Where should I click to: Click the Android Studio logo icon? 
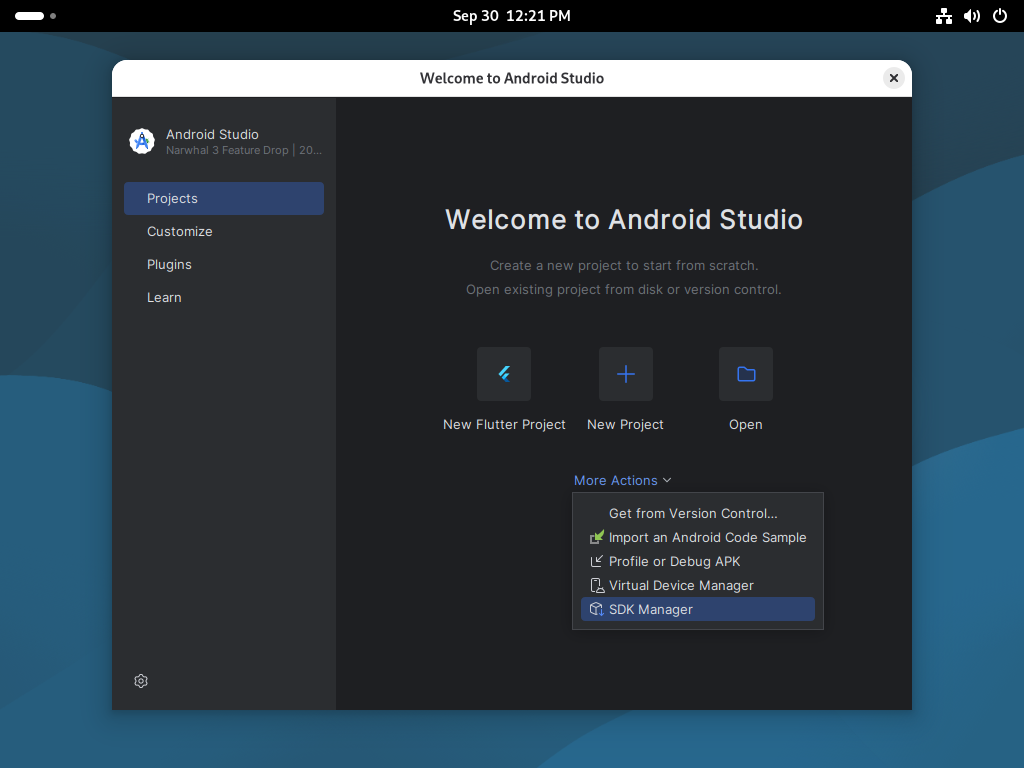(142, 142)
